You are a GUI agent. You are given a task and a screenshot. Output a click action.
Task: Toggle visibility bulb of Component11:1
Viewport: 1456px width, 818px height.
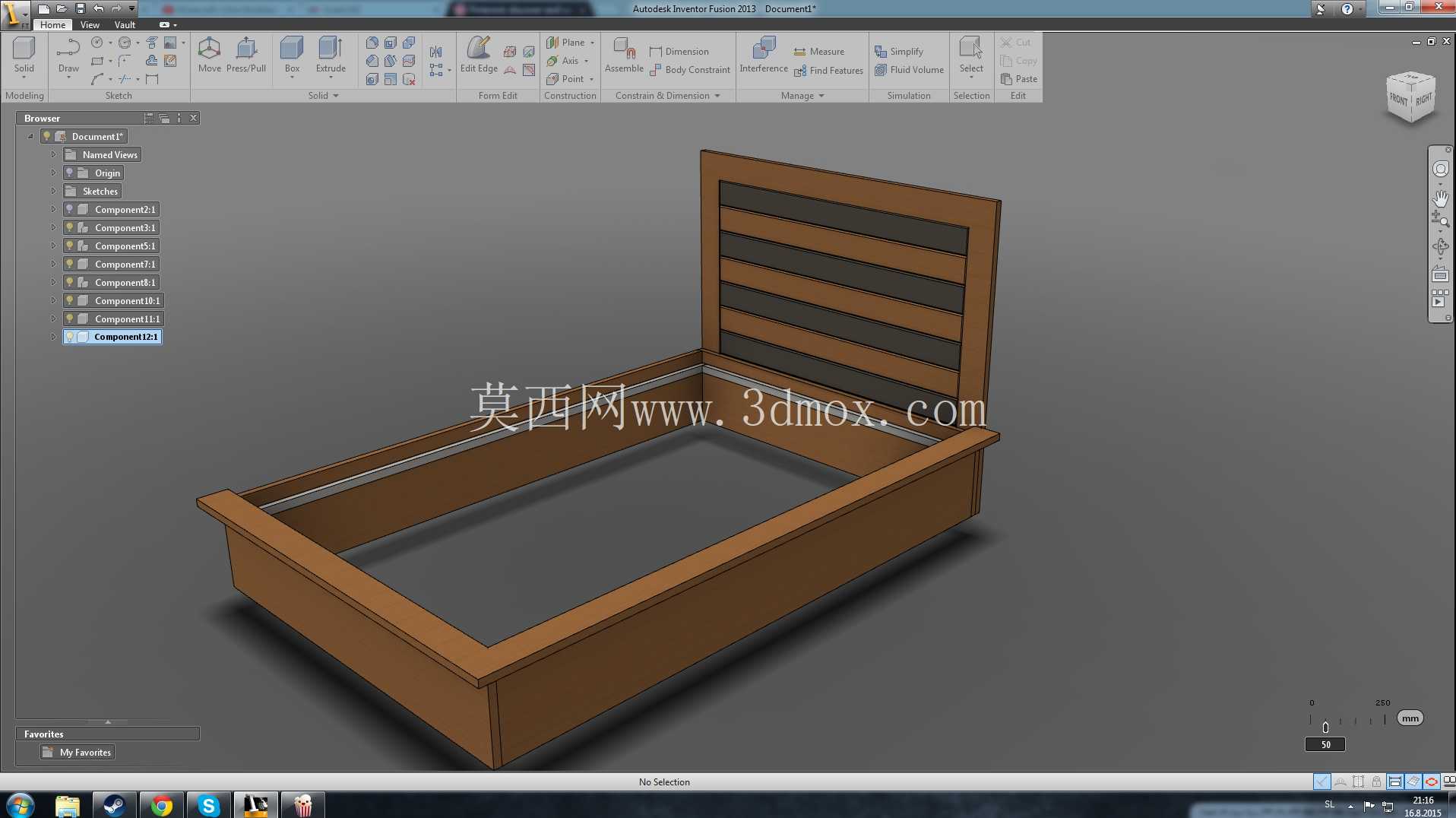pyautogui.click(x=69, y=319)
